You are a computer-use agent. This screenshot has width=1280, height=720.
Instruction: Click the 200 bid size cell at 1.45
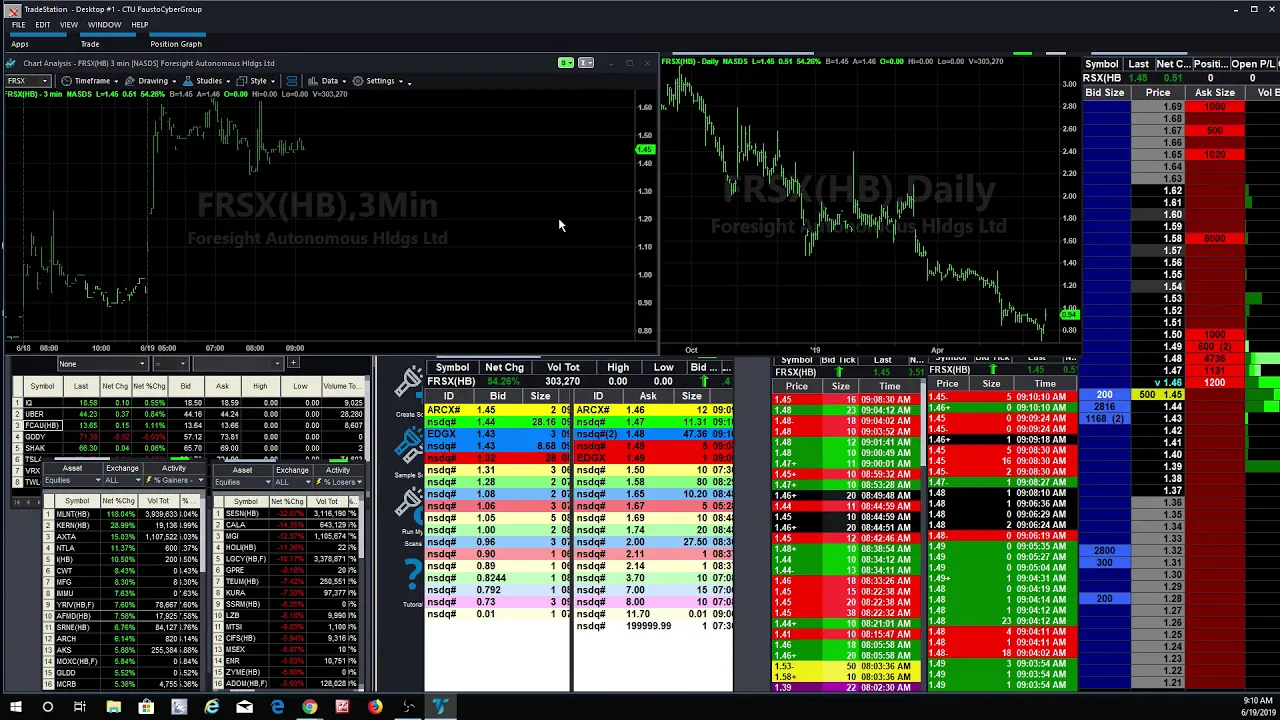pyautogui.click(x=1104, y=394)
